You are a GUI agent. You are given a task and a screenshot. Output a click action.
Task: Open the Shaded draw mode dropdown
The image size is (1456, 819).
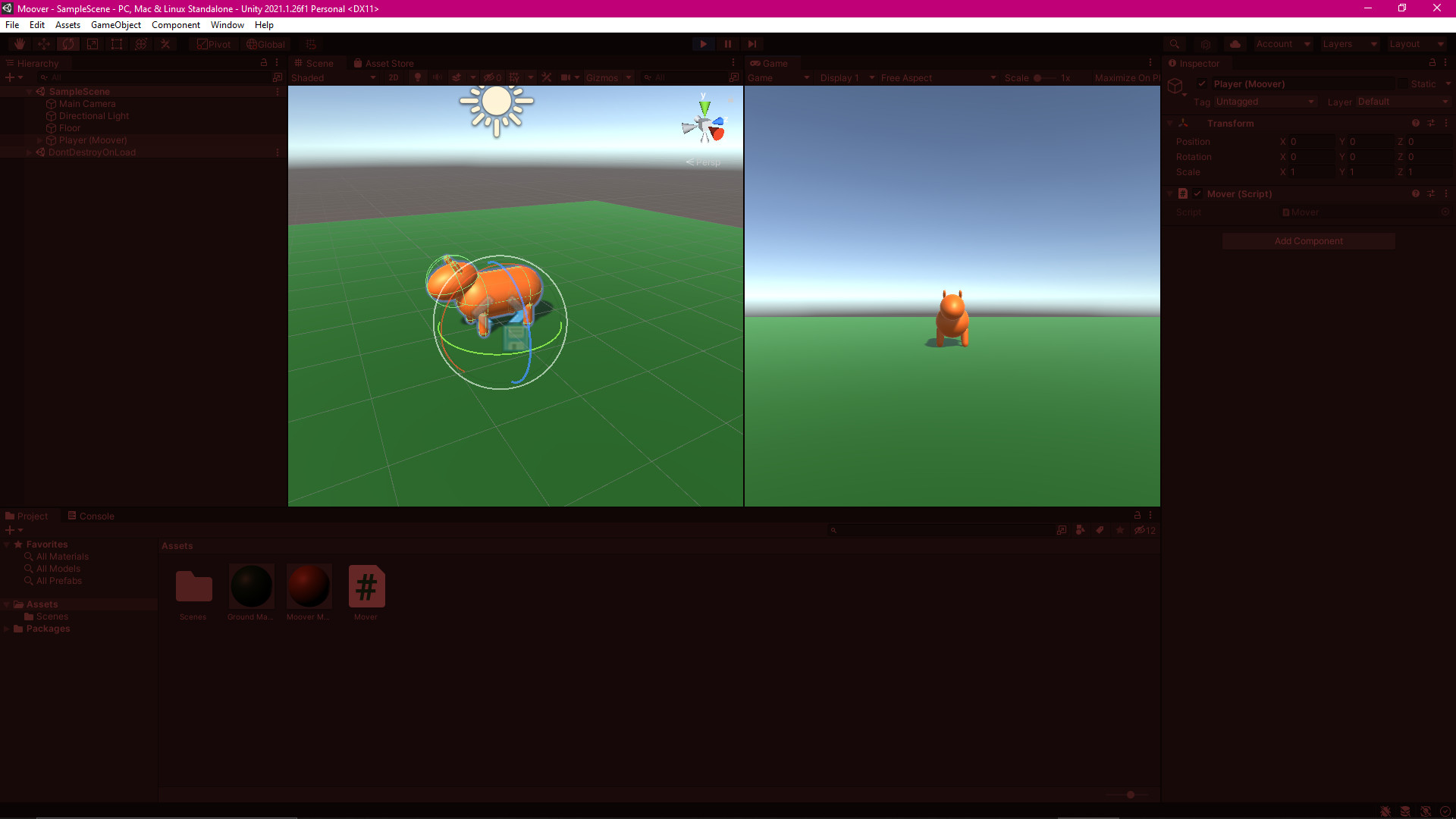pos(334,77)
